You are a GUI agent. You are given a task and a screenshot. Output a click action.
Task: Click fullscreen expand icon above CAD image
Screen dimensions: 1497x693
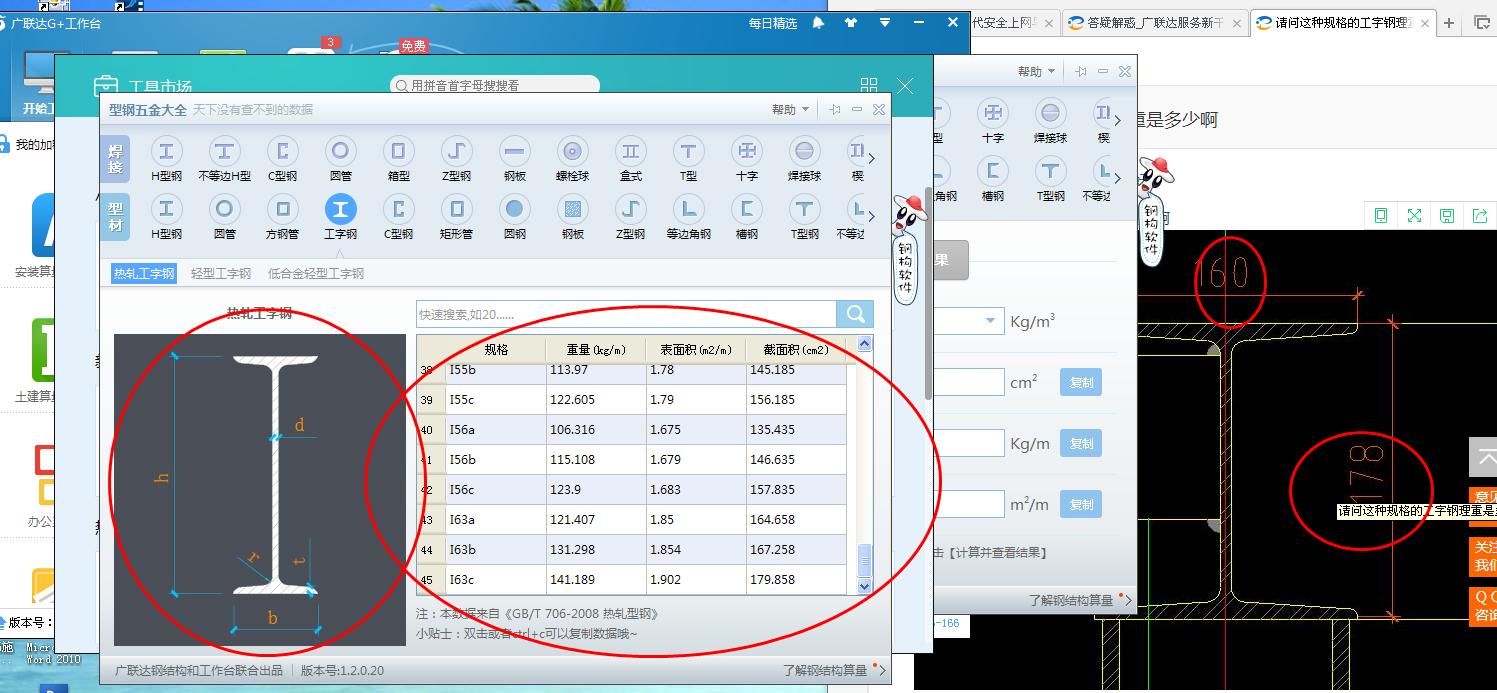tap(1414, 215)
